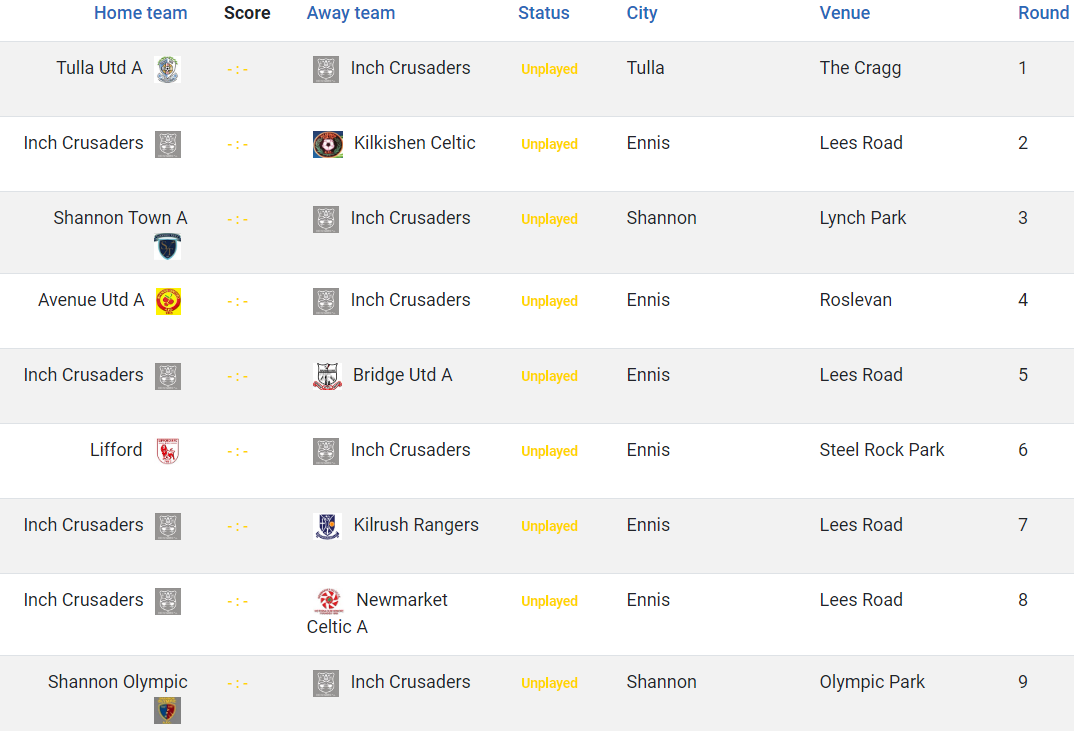Viewport: 1074px width, 731px height.
Task: Sort table by Away team column
Action: pos(351,13)
